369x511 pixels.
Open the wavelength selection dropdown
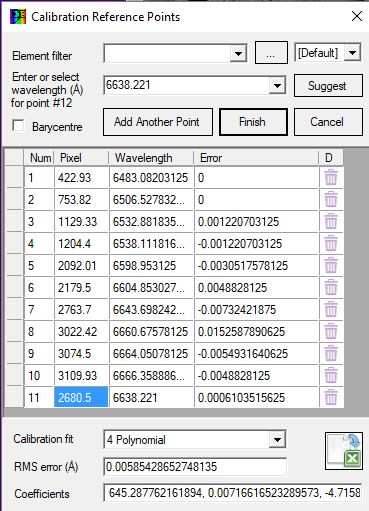(277, 86)
